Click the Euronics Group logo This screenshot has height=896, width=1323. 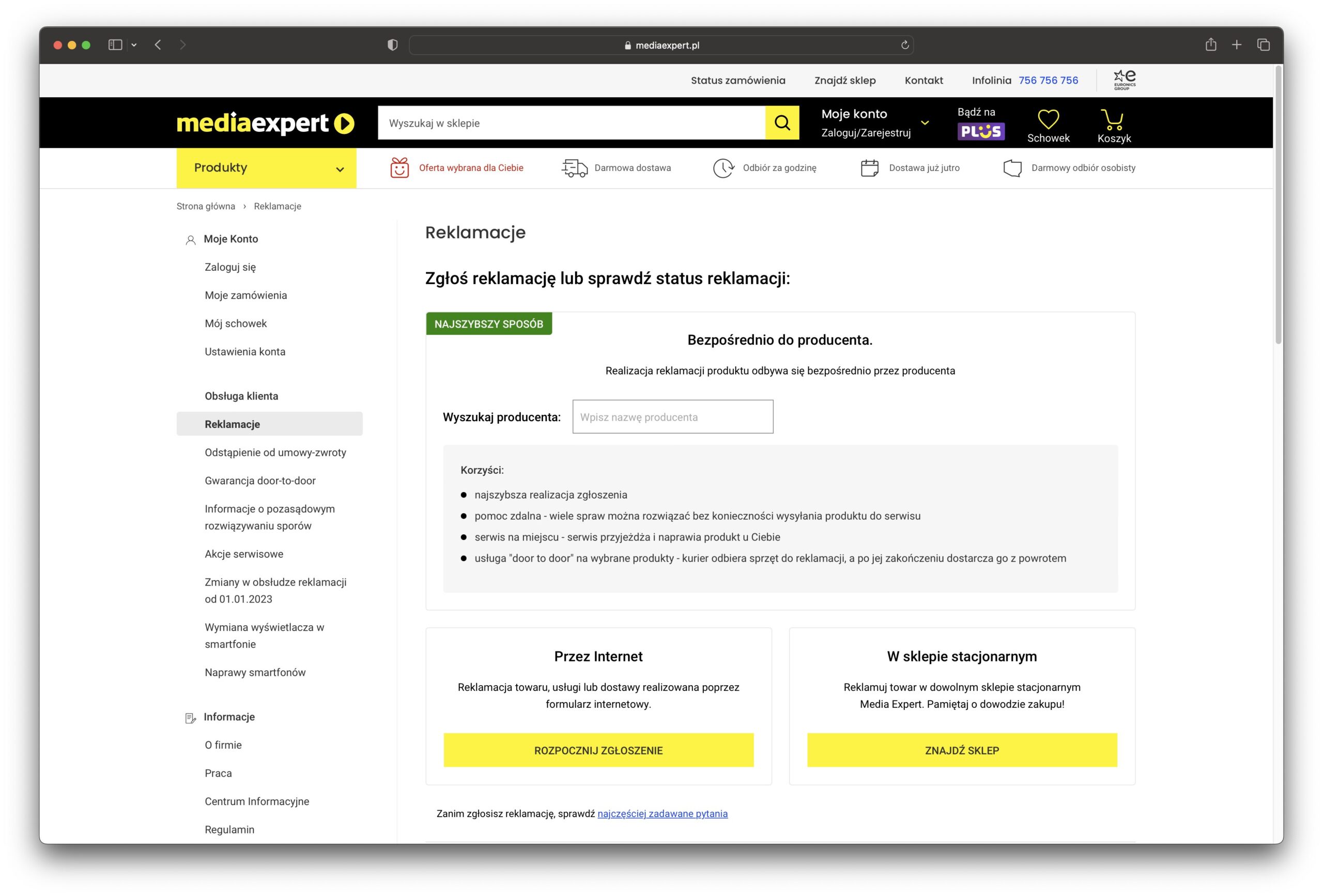(1125, 80)
